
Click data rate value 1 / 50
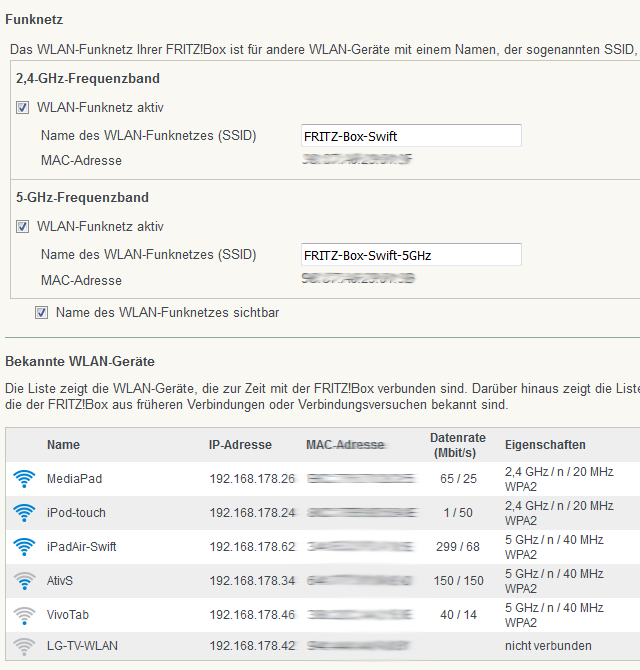click(x=458, y=513)
